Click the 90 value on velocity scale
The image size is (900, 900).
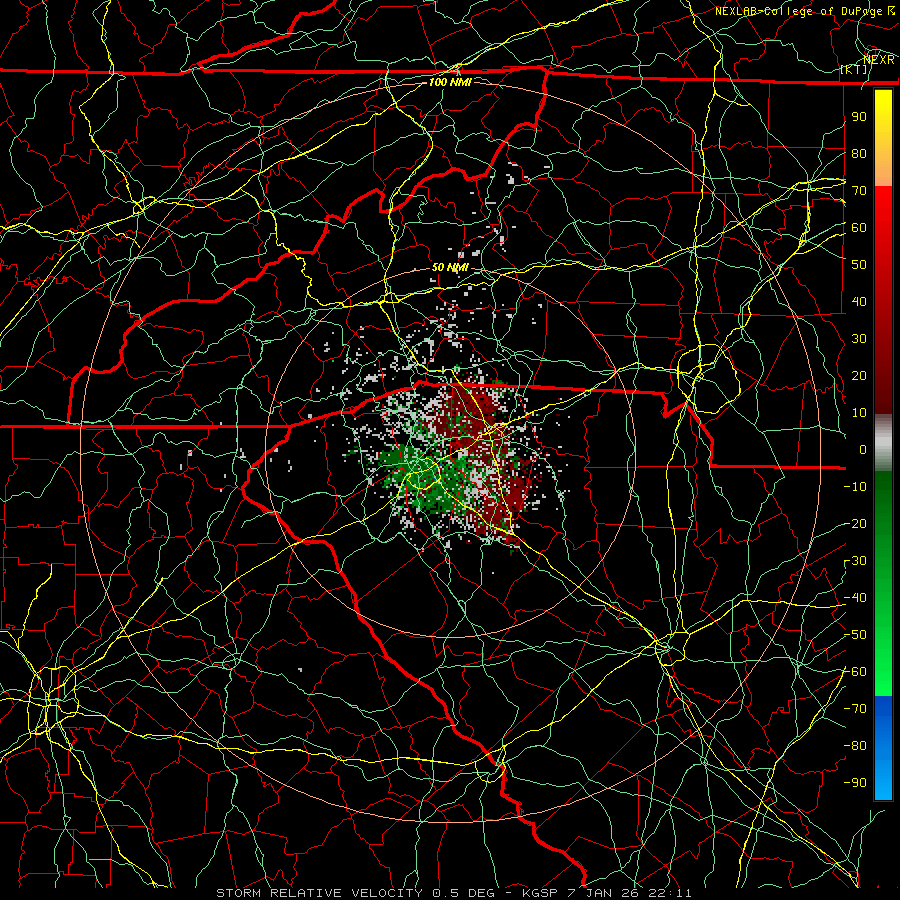[x=859, y=117]
